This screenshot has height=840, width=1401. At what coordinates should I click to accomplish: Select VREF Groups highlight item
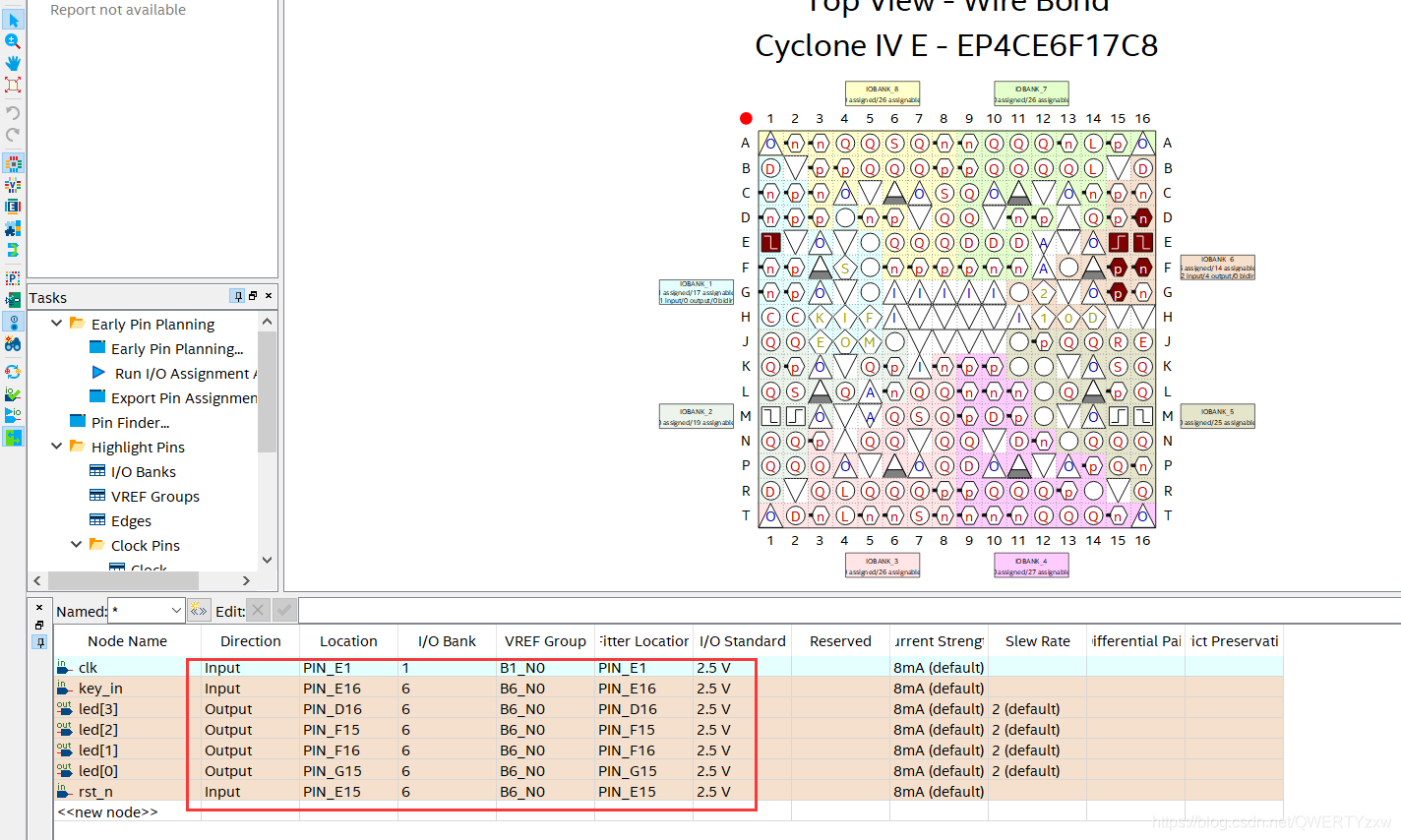[x=154, y=496]
